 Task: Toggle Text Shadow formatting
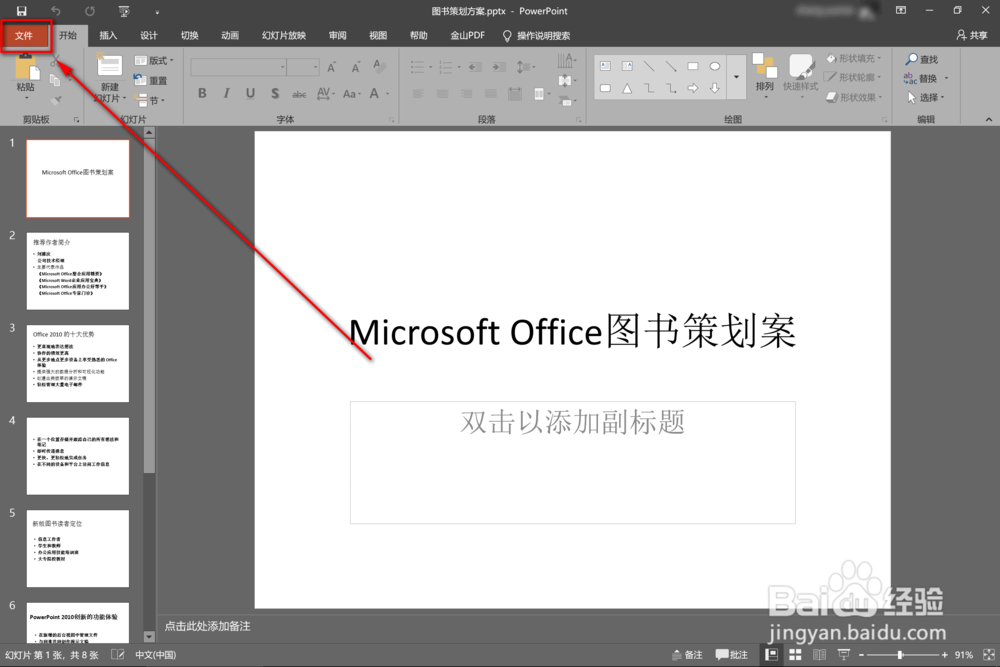pyautogui.click(x=275, y=93)
